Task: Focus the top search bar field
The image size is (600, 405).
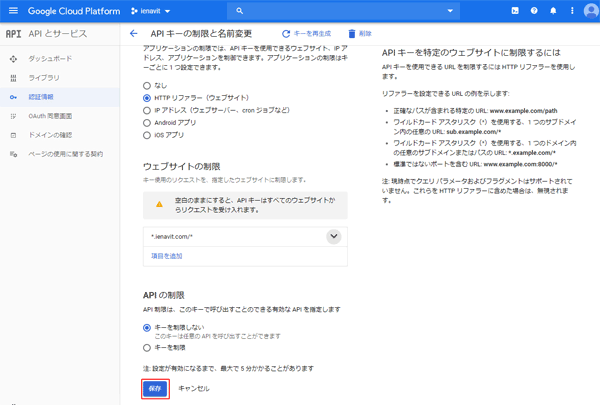Action: pyautogui.click(x=343, y=11)
